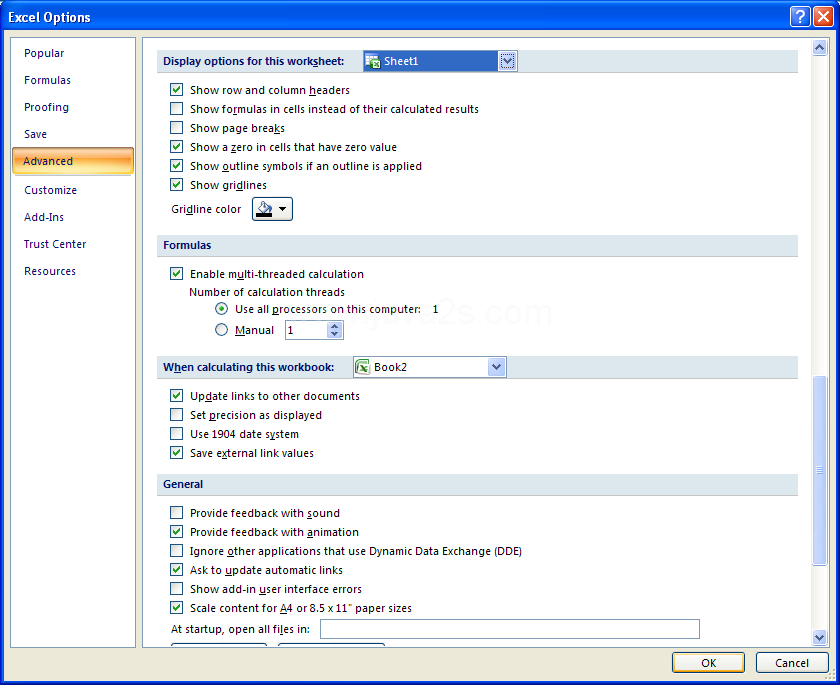Click the Help question mark icon
The width and height of the screenshot is (840, 685).
[x=800, y=17]
